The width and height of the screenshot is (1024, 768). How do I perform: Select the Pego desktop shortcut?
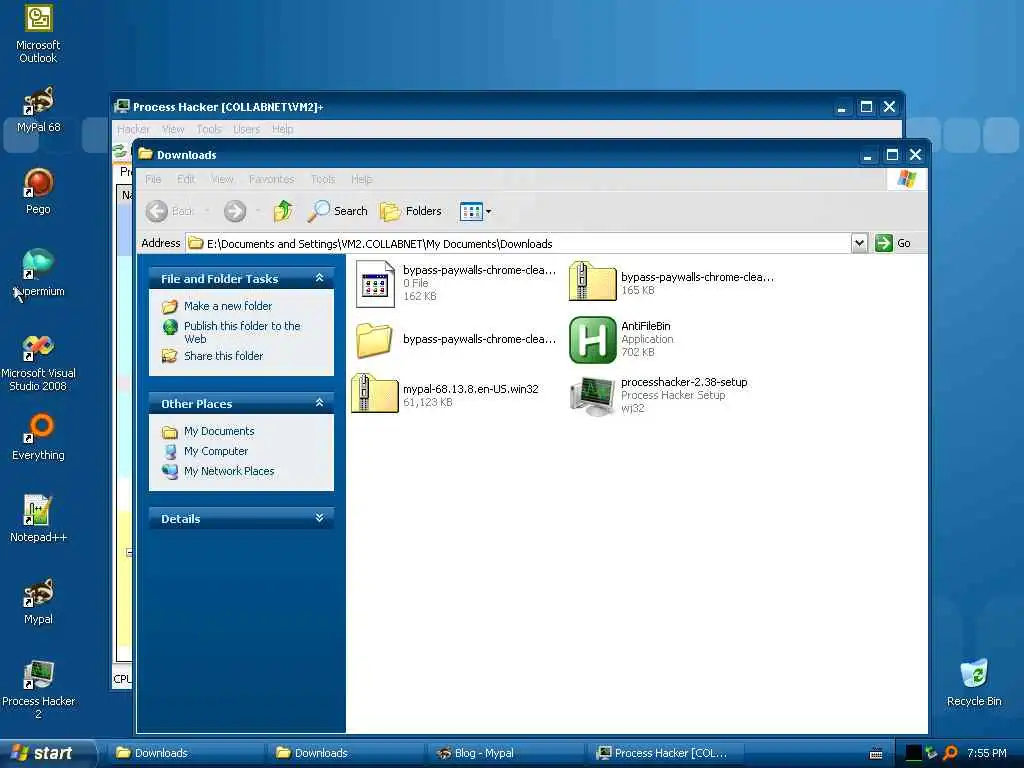(38, 191)
